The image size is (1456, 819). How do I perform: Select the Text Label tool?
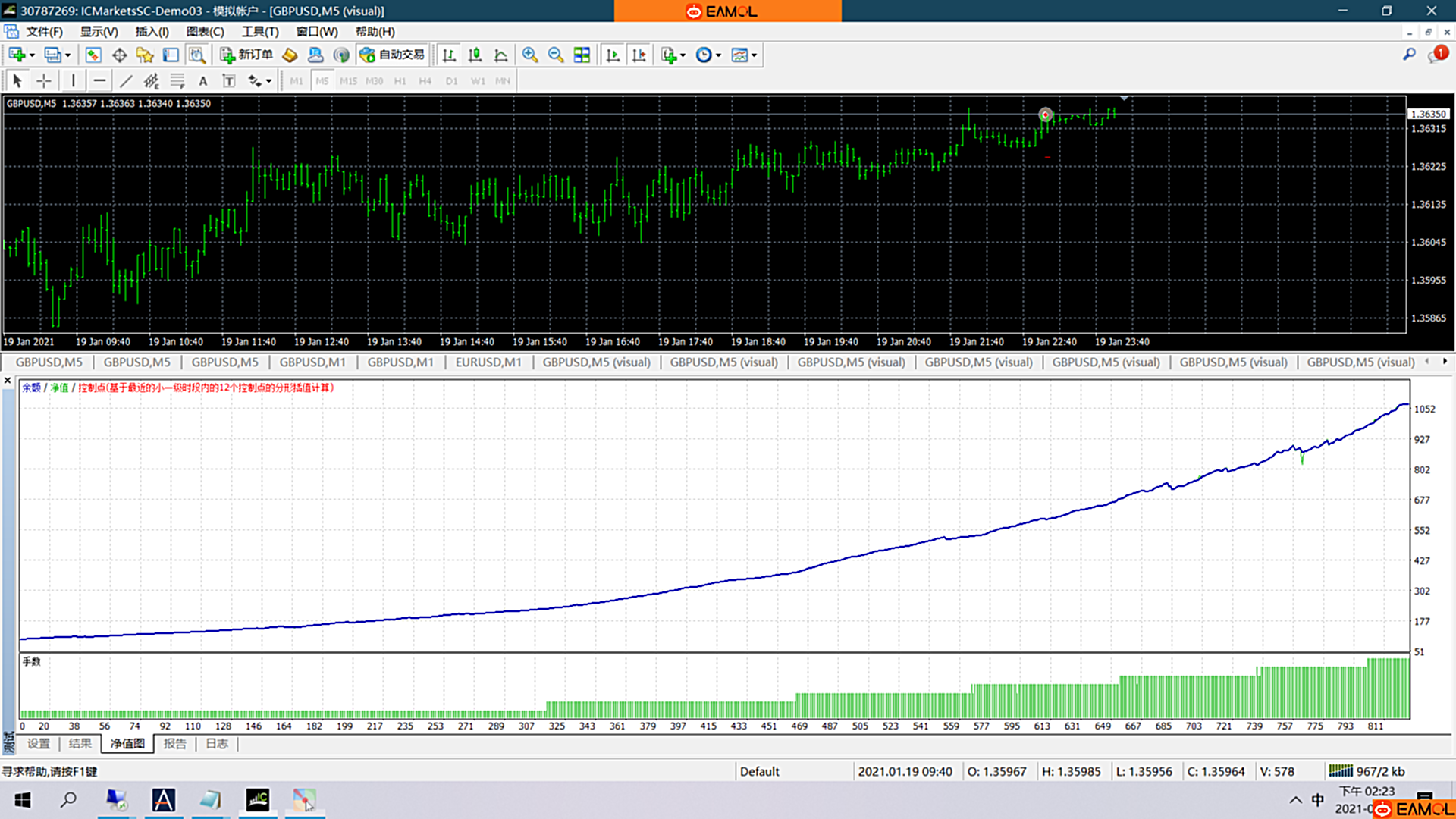(229, 80)
